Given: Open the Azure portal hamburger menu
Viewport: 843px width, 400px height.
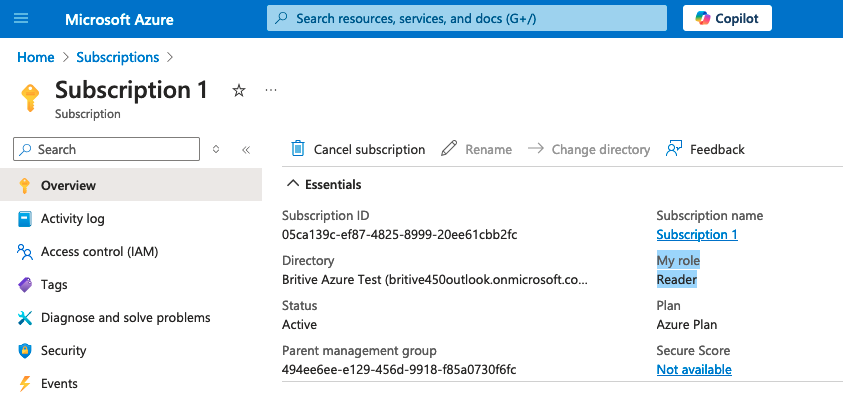Looking at the screenshot, I should coord(21,18).
